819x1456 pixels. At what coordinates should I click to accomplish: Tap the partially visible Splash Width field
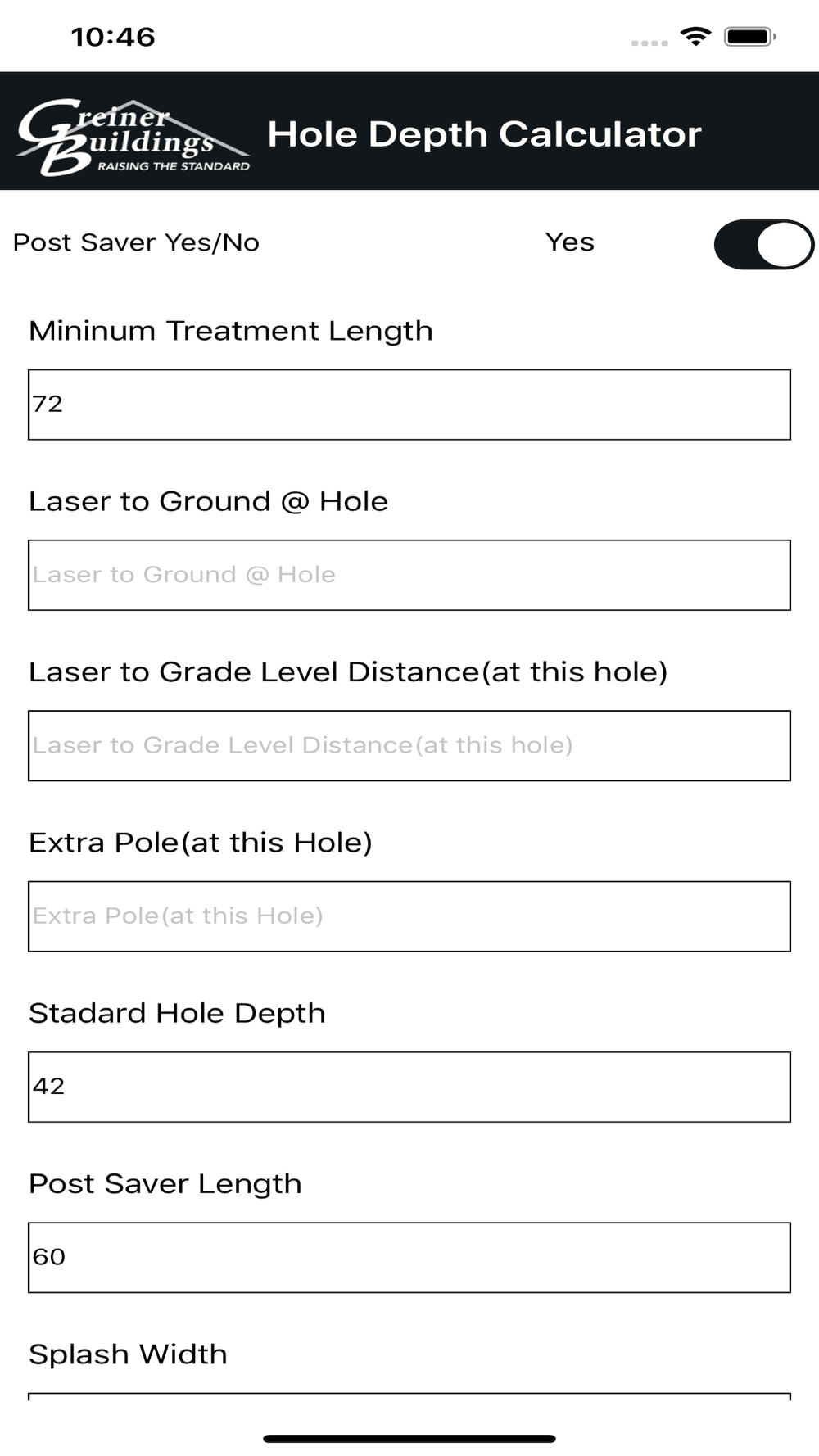pos(409,1396)
